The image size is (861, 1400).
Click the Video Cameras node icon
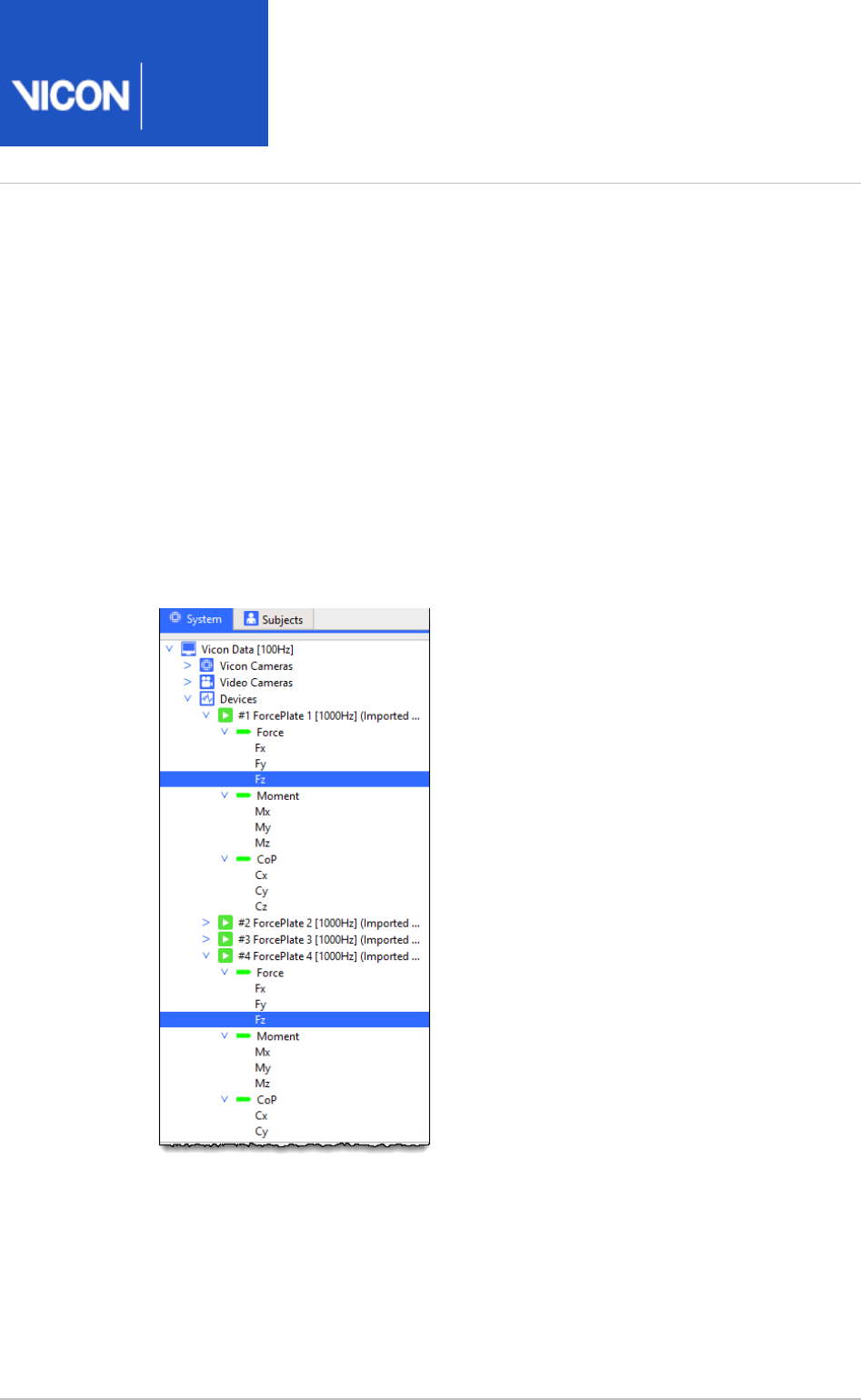coord(207,682)
